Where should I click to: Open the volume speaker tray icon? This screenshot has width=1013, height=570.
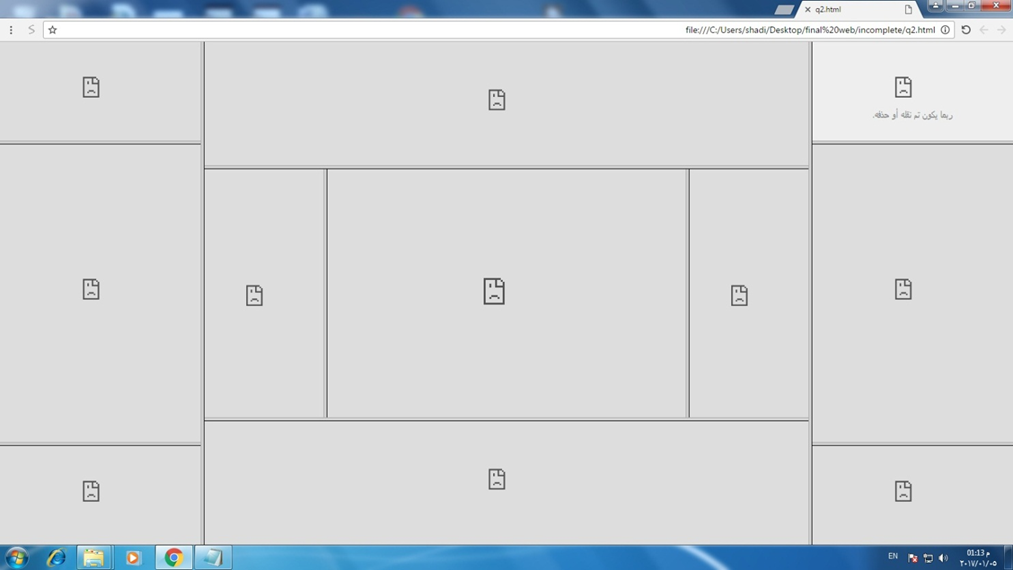(x=943, y=558)
